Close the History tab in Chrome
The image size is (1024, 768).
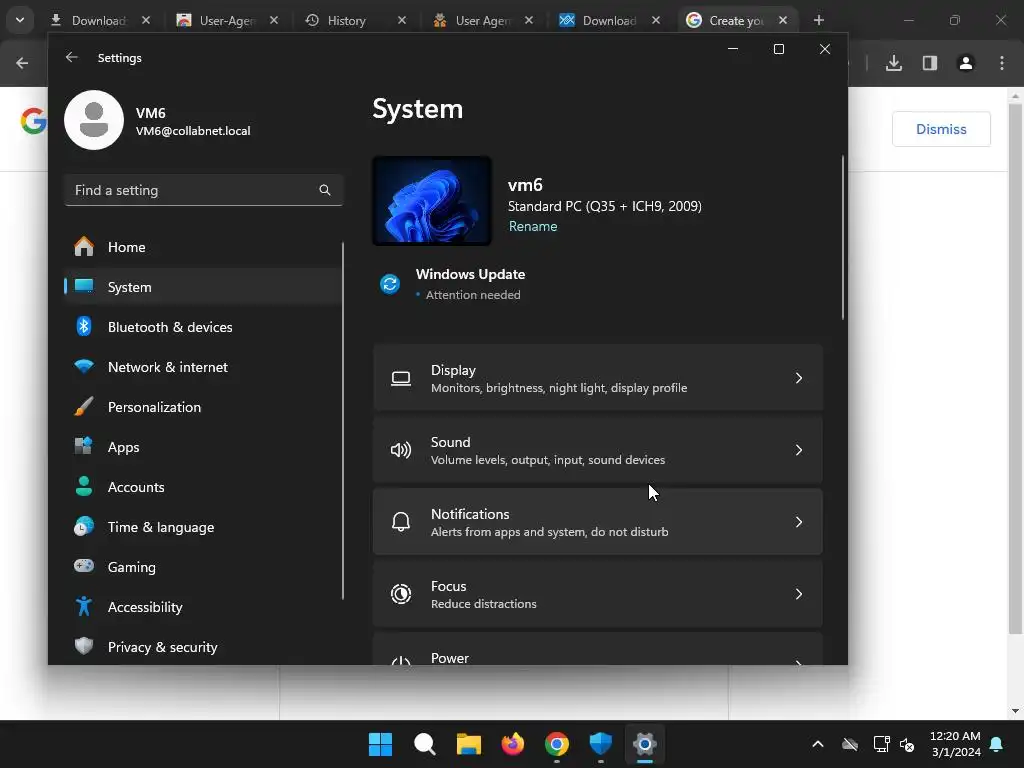[x=402, y=21]
